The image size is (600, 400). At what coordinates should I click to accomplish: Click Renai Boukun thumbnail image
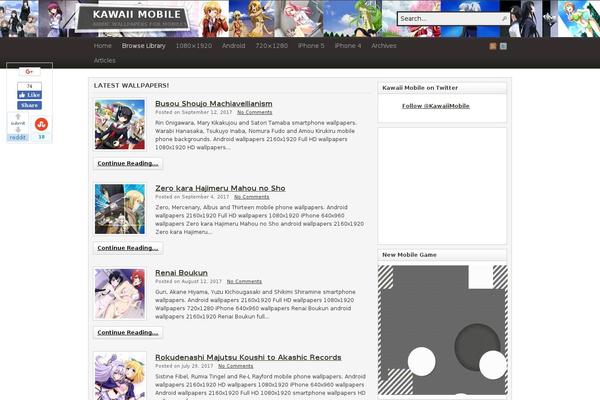click(x=120, y=294)
